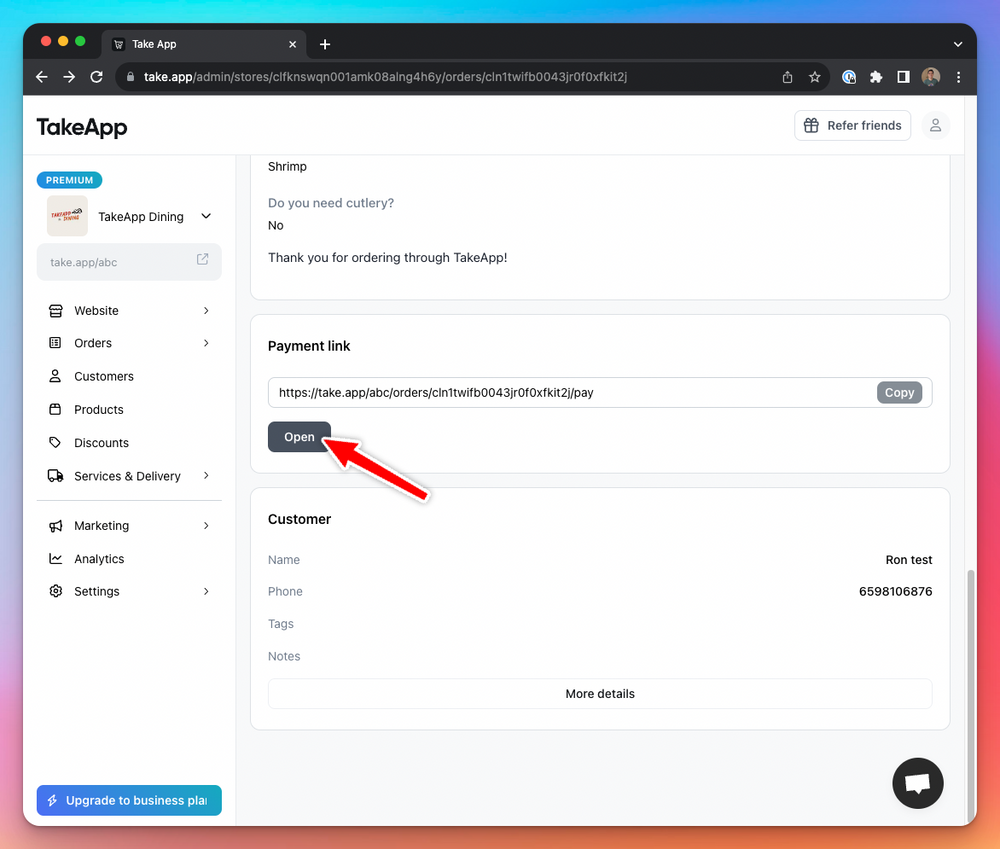Click the Analytics chart icon
The width and height of the screenshot is (1000, 849).
click(x=55, y=559)
